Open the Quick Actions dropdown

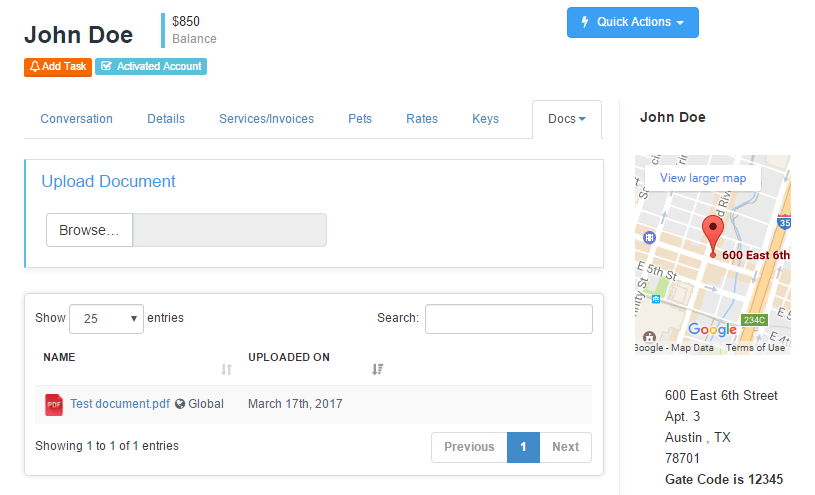coord(633,22)
